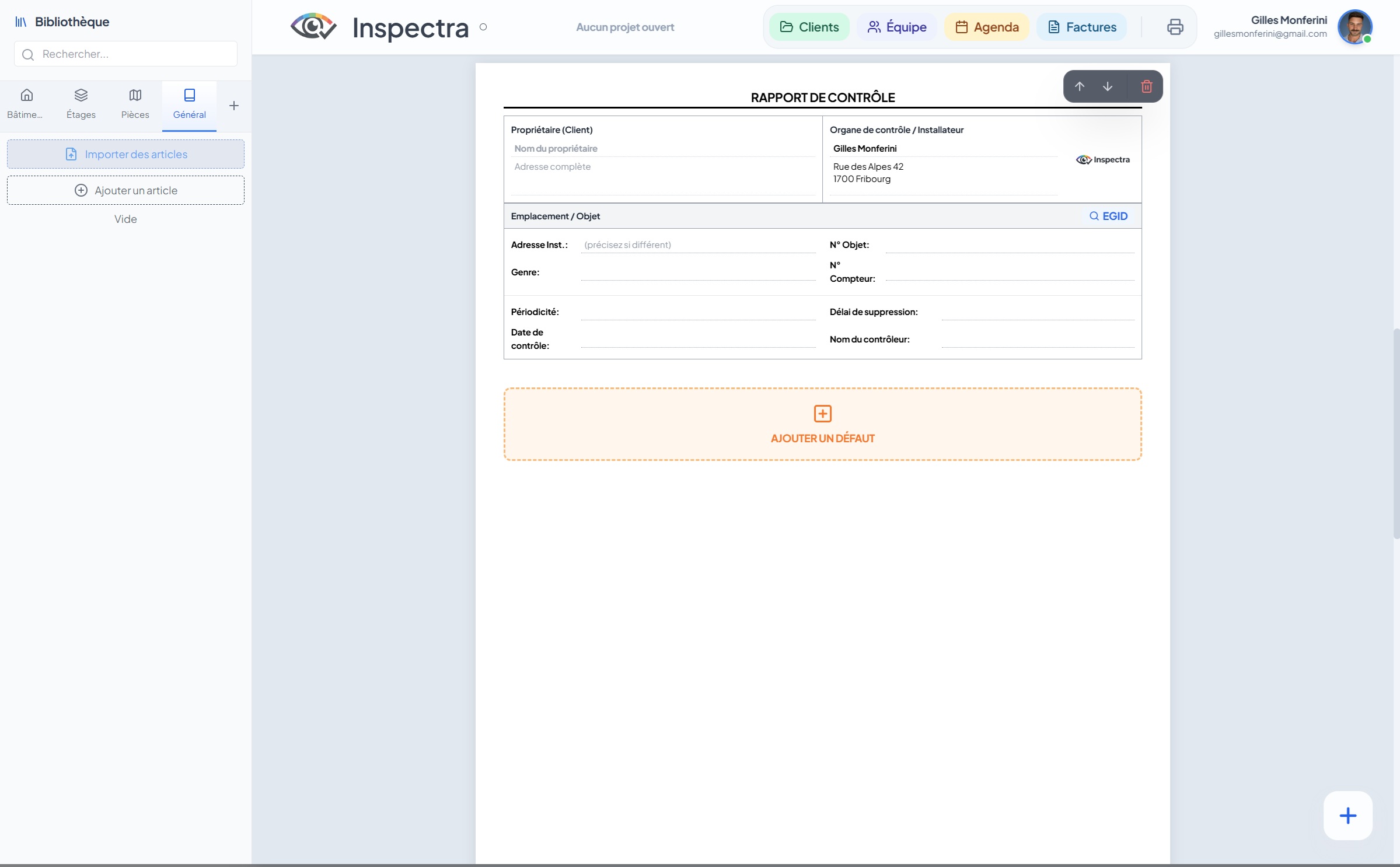Click the plus icon beside Général tab
This screenshot has width=1400, height=867.
pos(234,106)
